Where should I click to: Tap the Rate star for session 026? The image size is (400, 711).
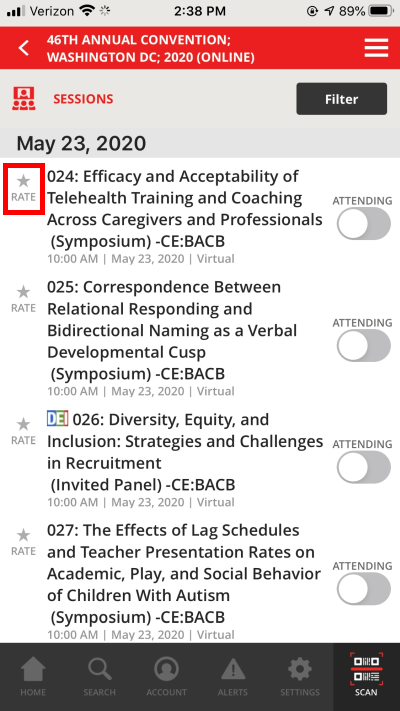click(x=23, y=431)
